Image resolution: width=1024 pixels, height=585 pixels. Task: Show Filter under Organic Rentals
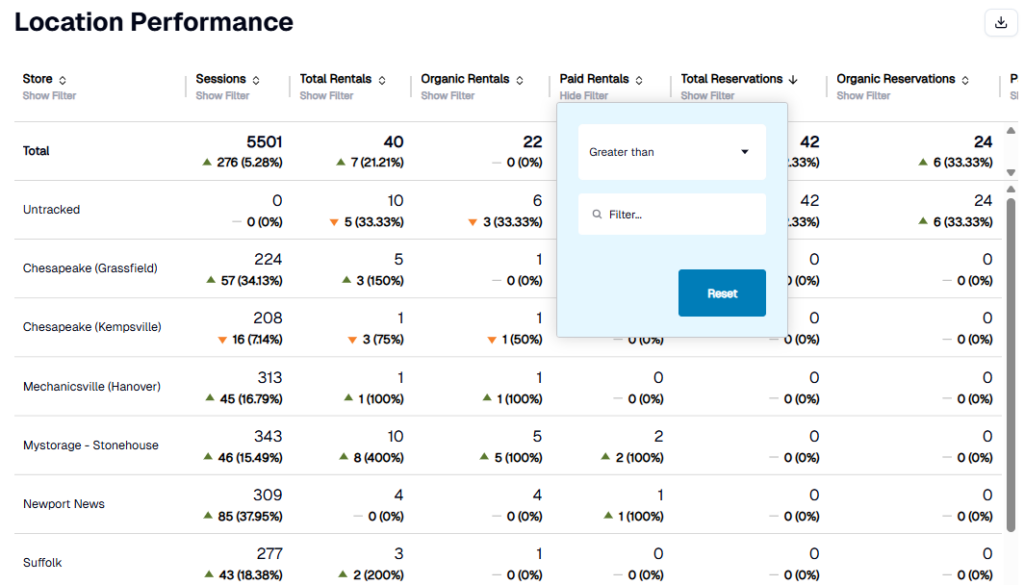tap(448, 96)
